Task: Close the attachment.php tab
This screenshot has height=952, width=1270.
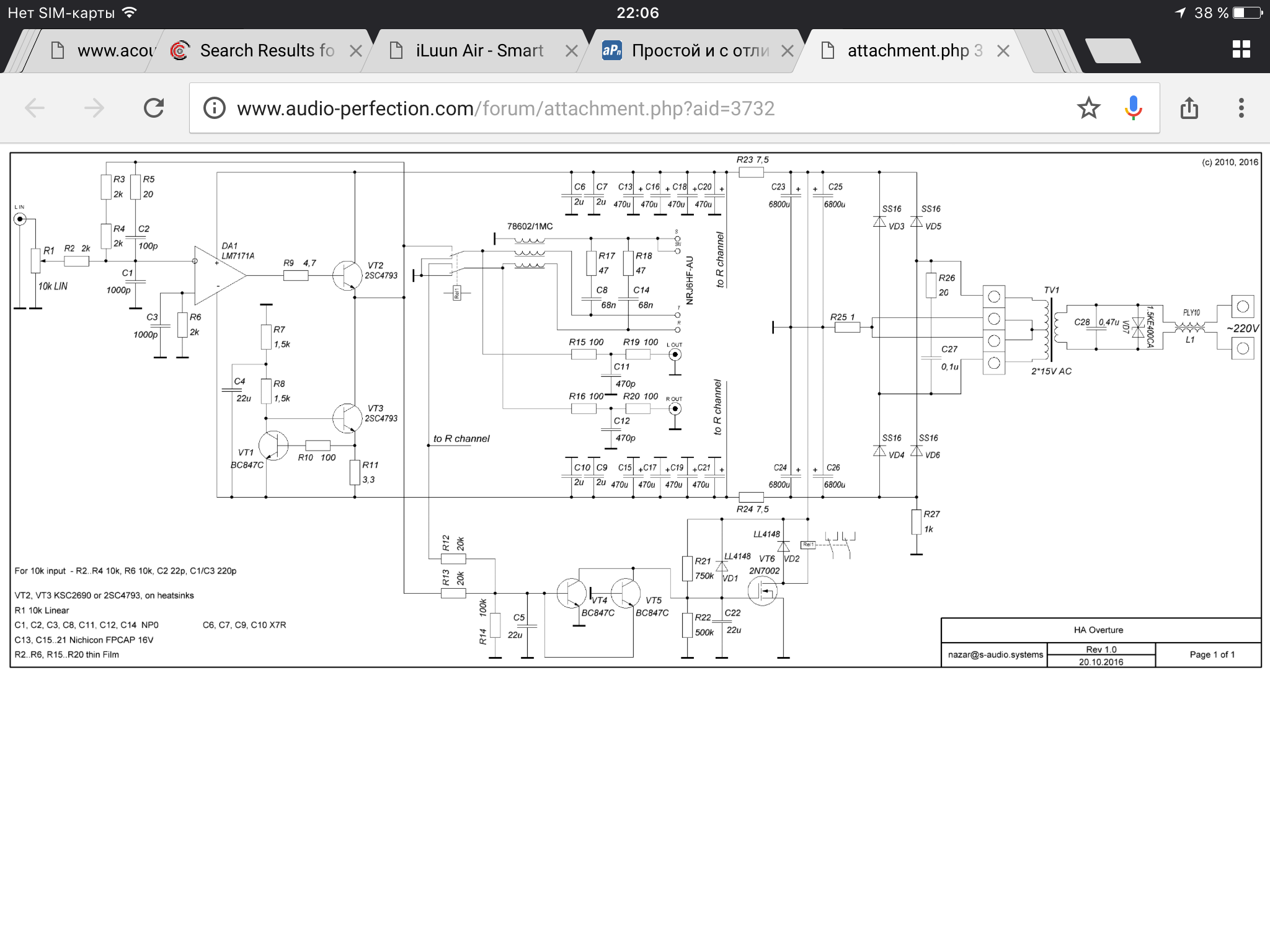Action: pos(1003,51)
